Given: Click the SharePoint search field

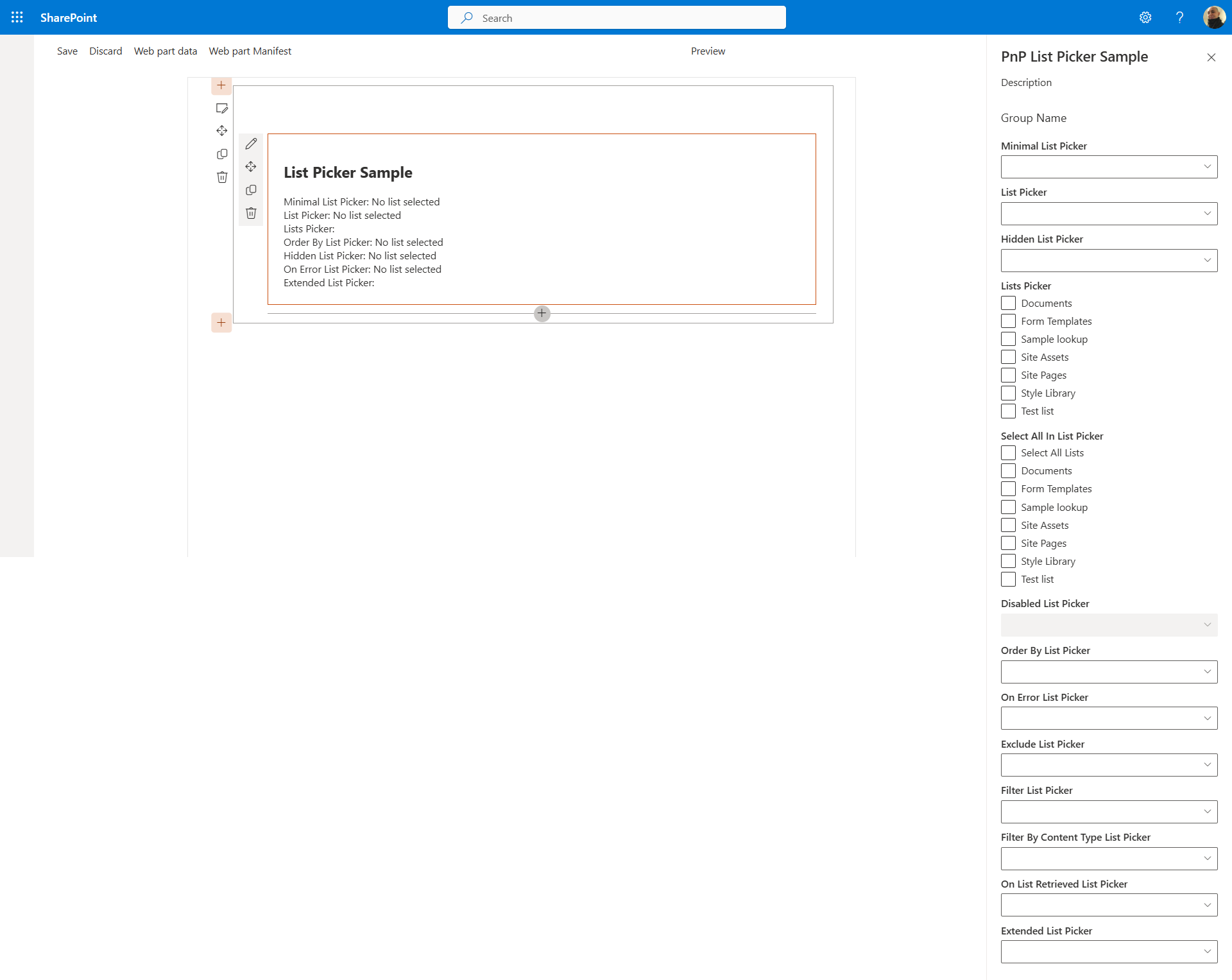Looking at the screenshot, I should coord(616,17).
